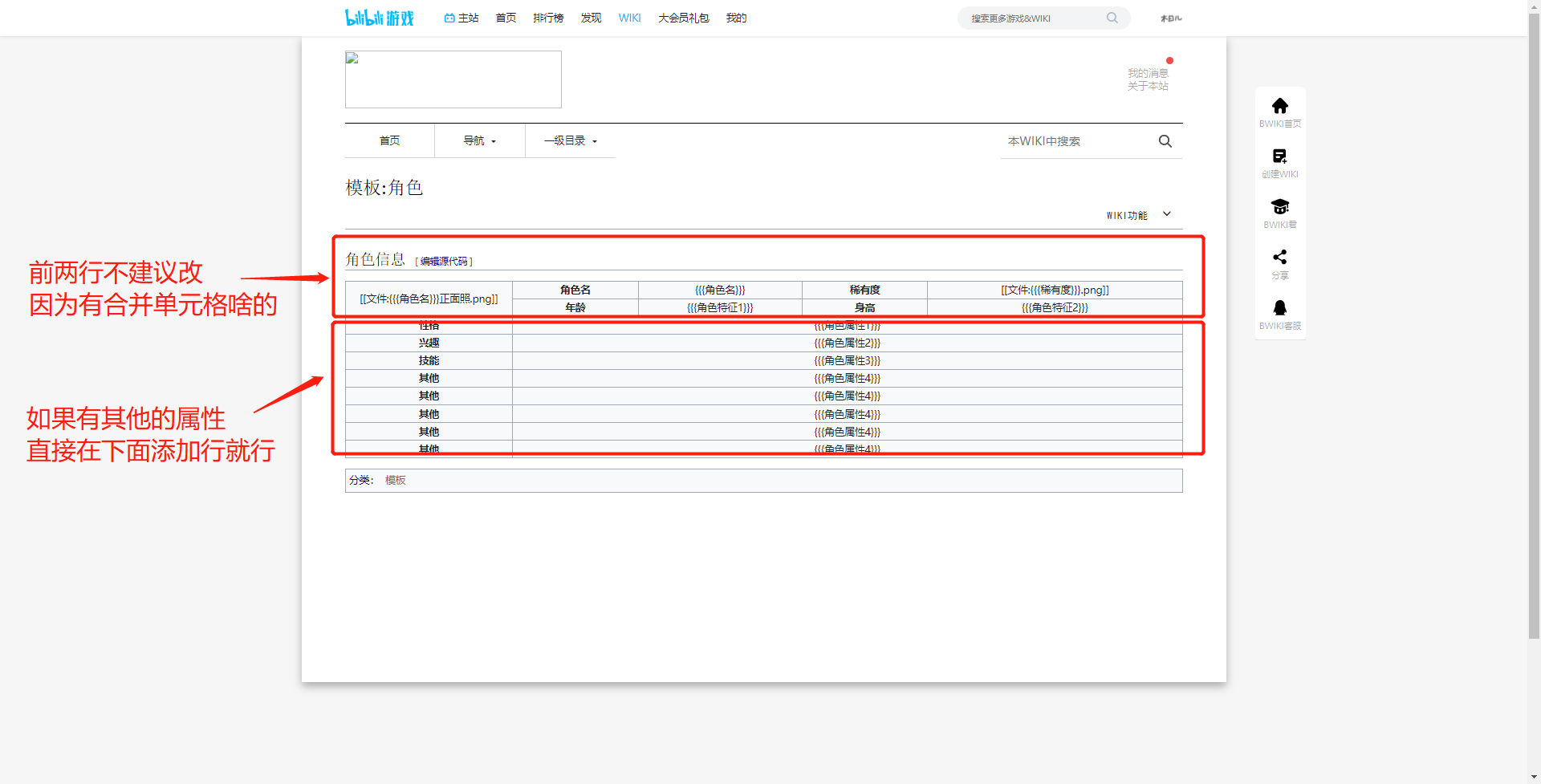Open 我的消息 link
The image size is (1541, 784).
[1148, 73]
